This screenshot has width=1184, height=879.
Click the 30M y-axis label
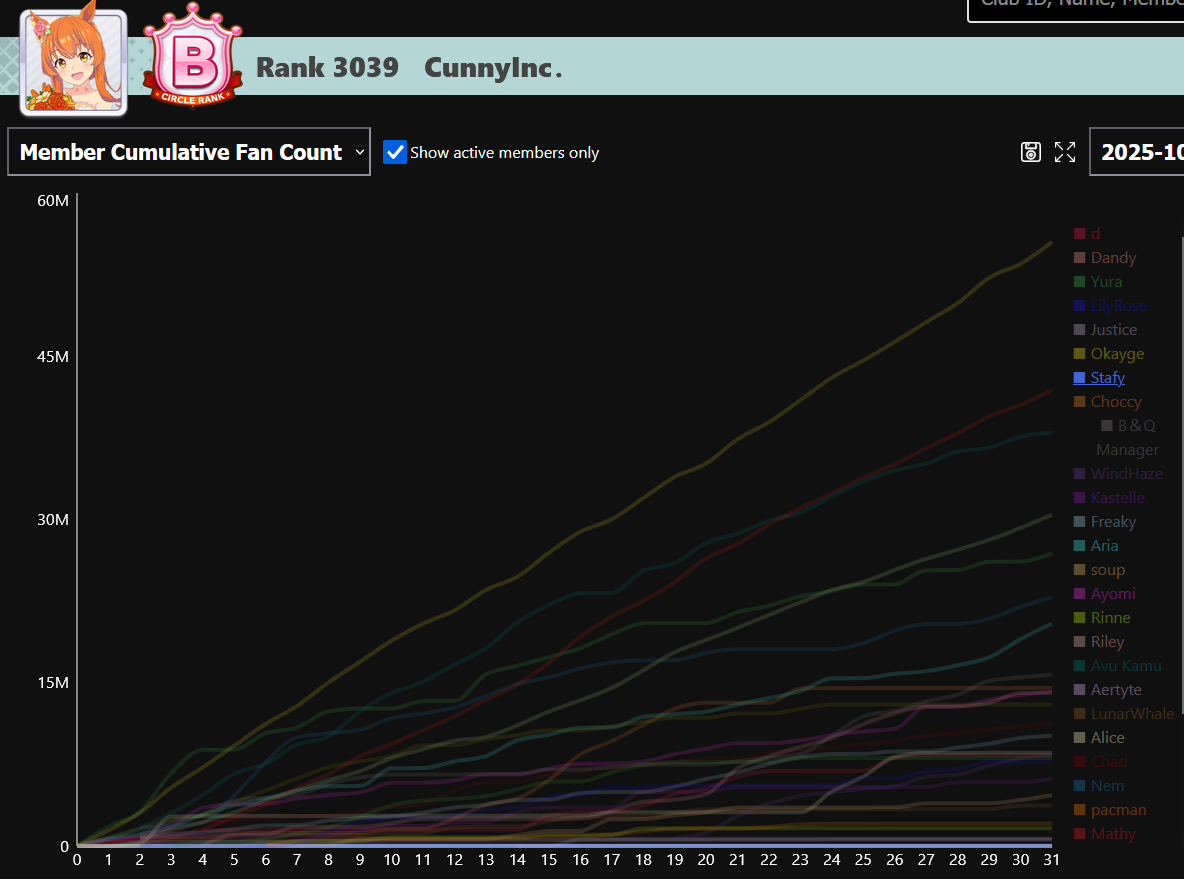(x=53, y=520)
